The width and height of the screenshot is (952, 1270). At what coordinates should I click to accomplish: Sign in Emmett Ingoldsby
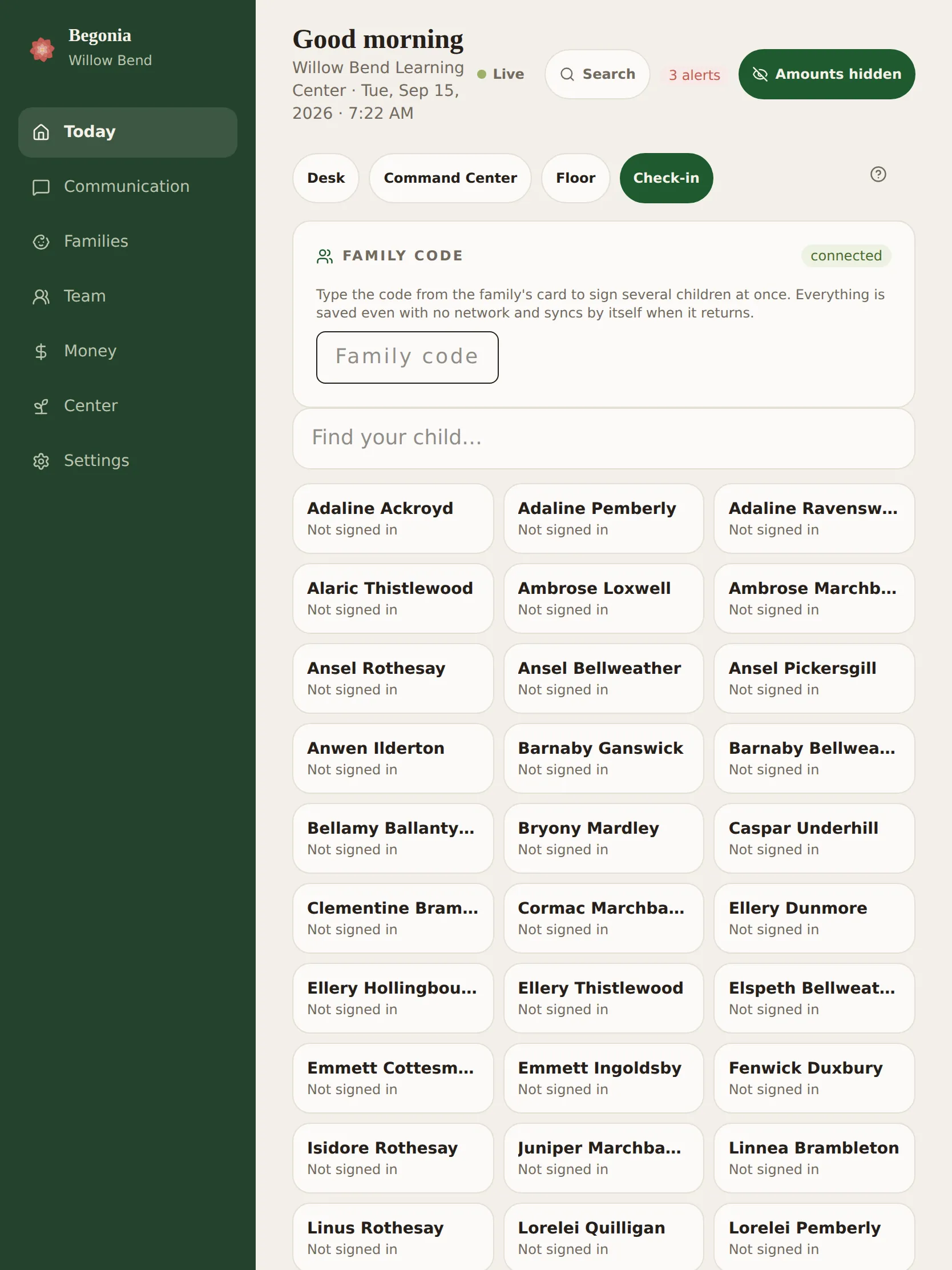[603, 1078]
